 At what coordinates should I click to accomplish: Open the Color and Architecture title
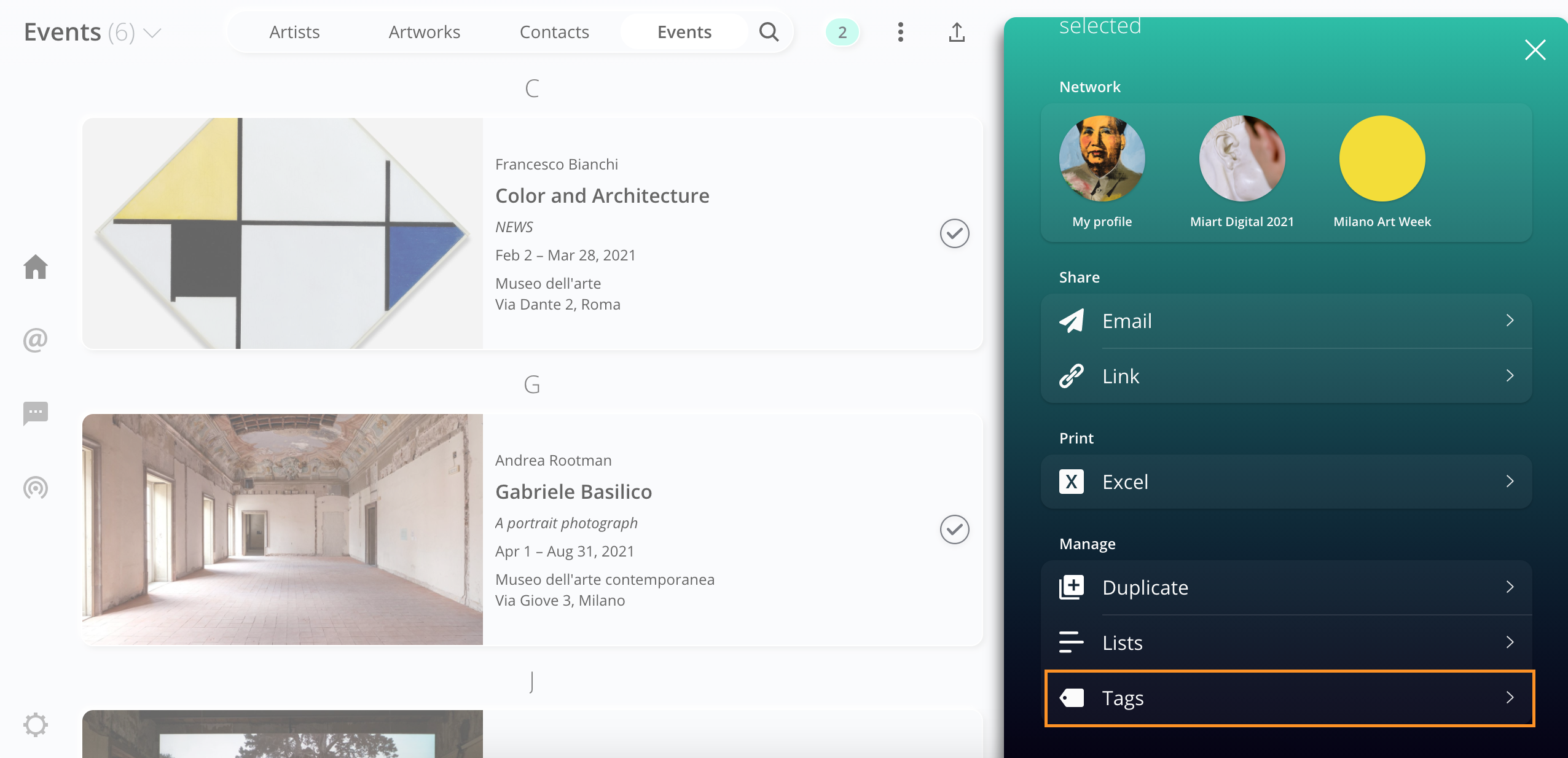pyautogui.click(x=602, y=196)
